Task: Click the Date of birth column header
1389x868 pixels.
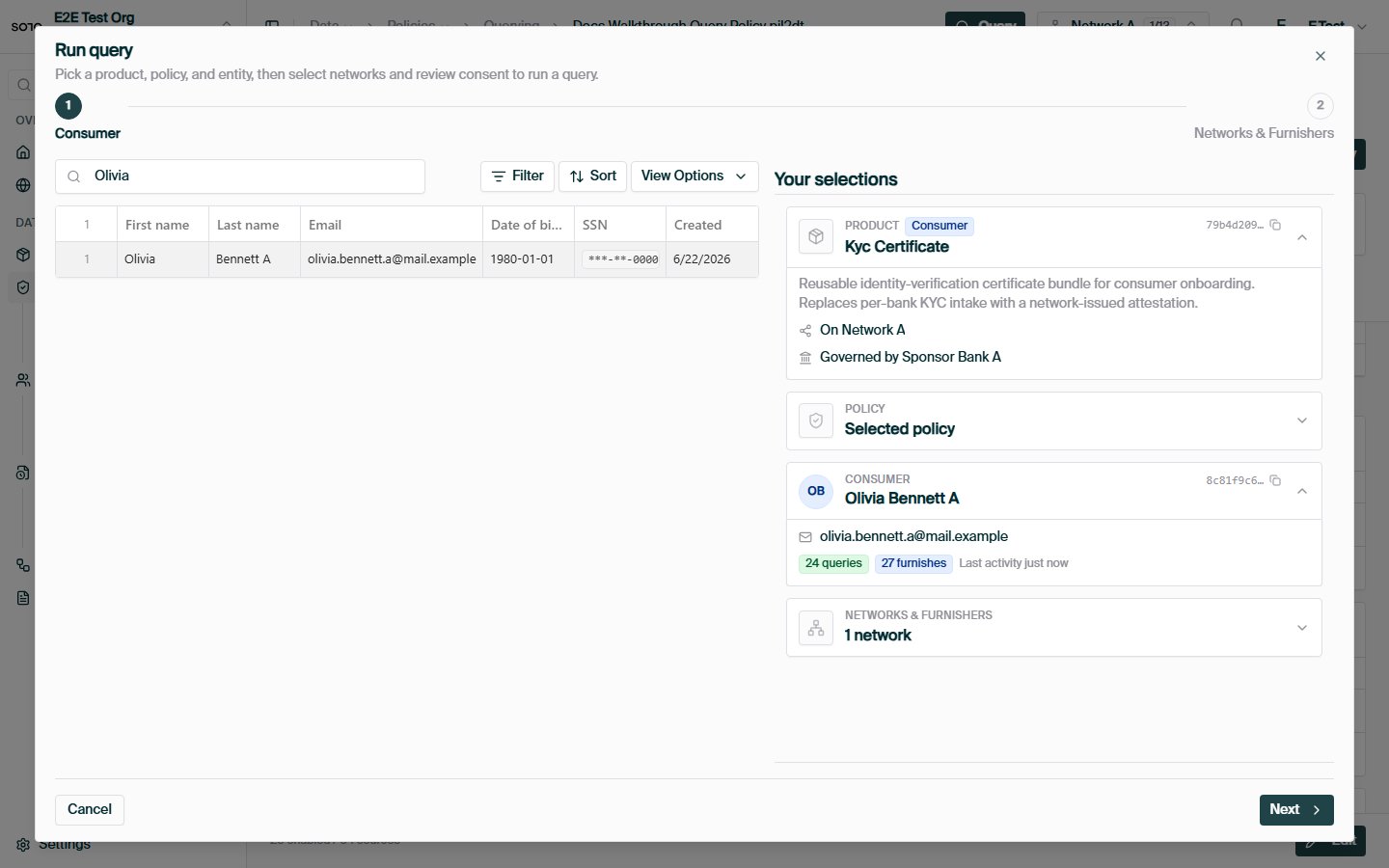Action: click(x=529, y=225)
